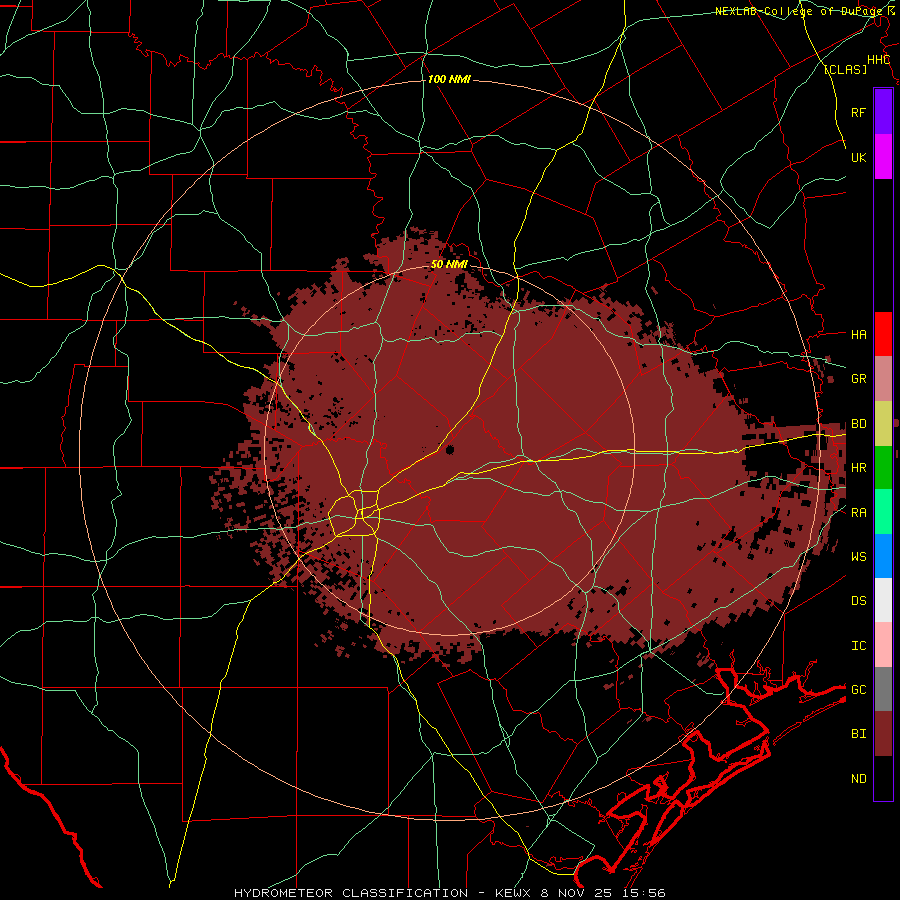Click the [CLAS] legend unit label
The height and width of the screenshot is (900, 900).
point(845,69)
